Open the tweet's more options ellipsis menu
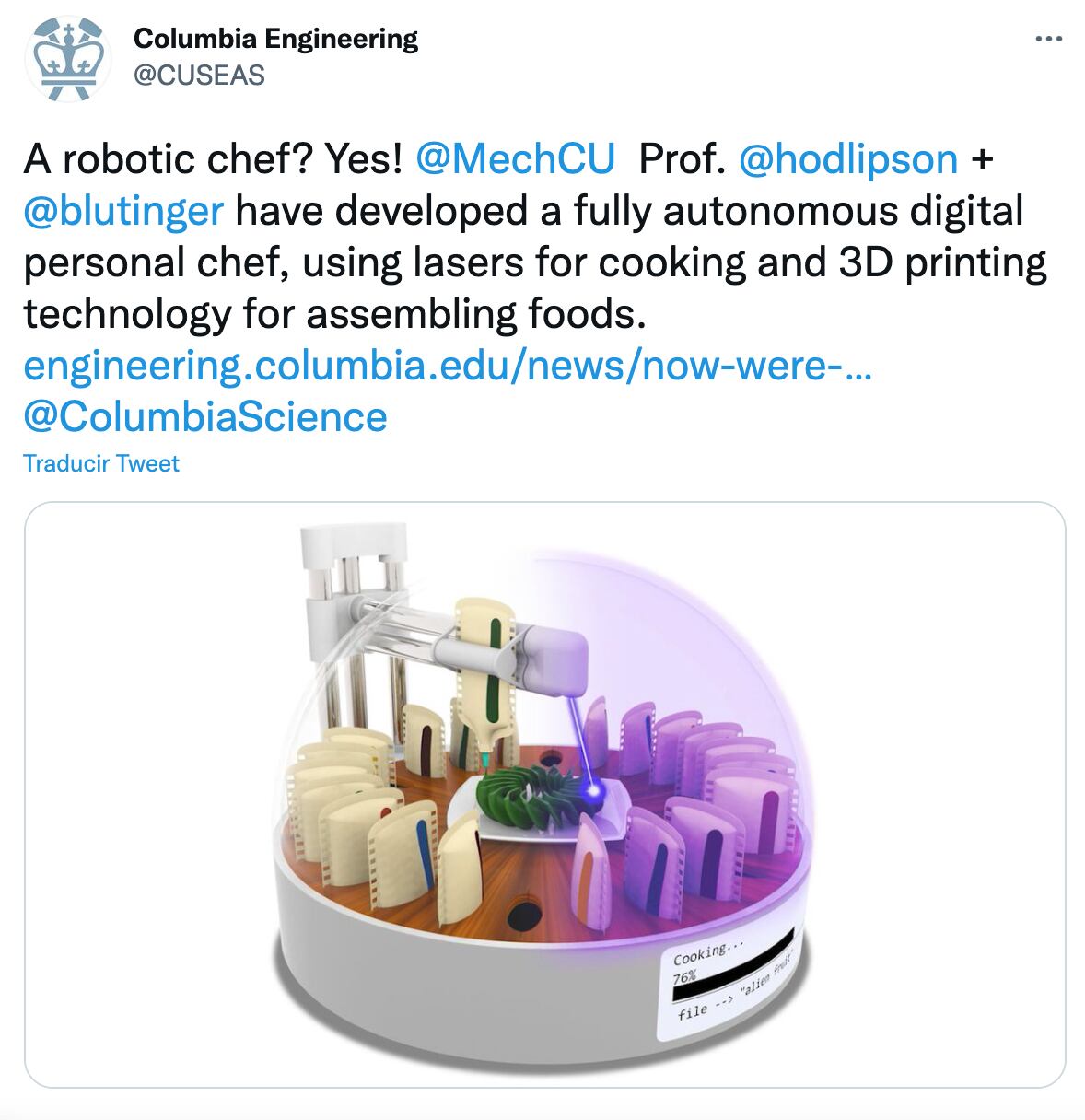 (x=1049, y=40)
